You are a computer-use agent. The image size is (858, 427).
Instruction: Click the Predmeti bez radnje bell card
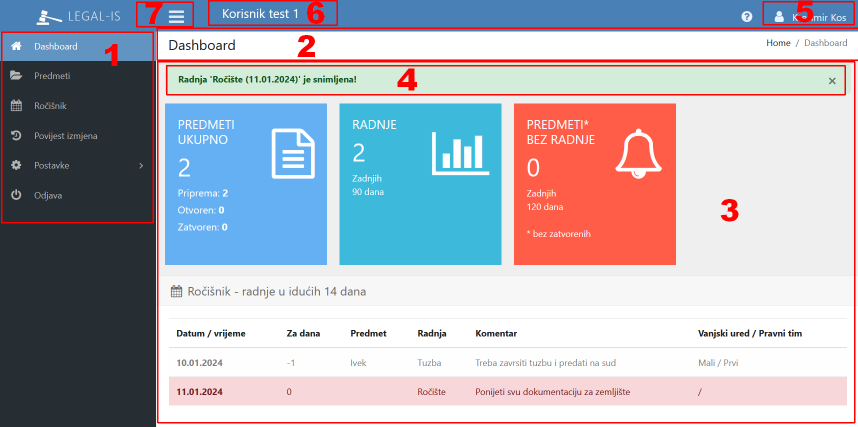tap(595, 184)
